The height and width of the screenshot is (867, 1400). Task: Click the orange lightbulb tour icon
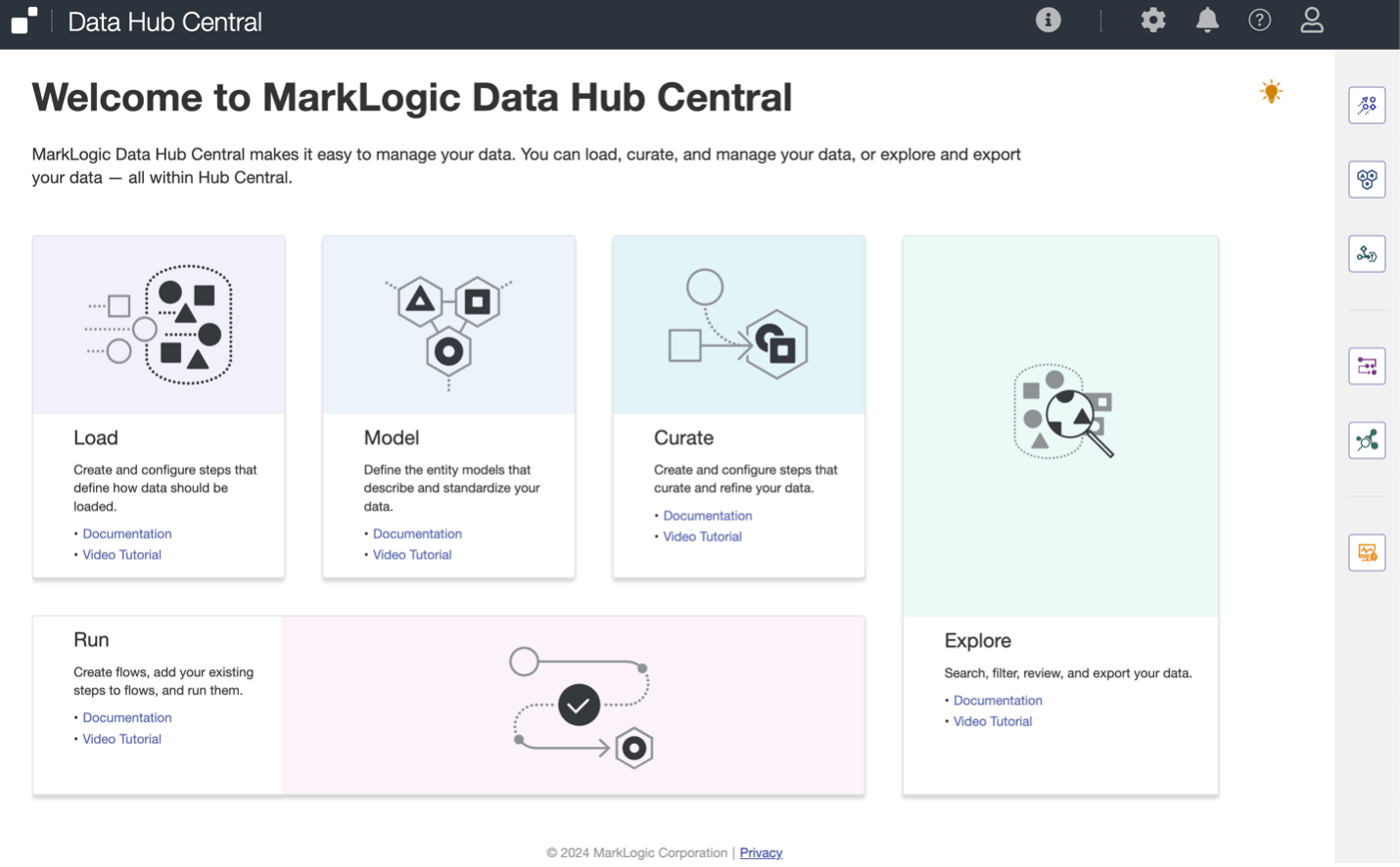point(1271,92)
